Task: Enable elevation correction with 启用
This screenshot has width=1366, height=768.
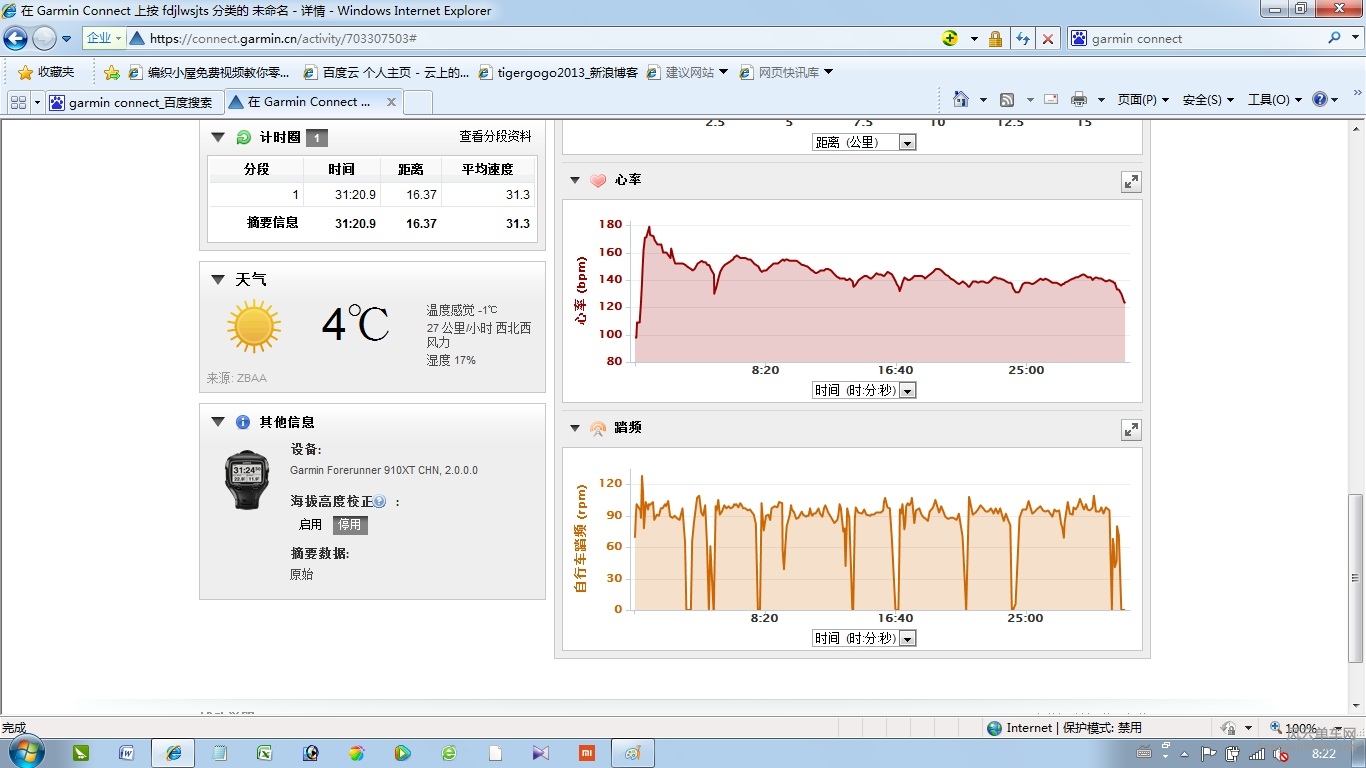Action: [x=311, y=525]
